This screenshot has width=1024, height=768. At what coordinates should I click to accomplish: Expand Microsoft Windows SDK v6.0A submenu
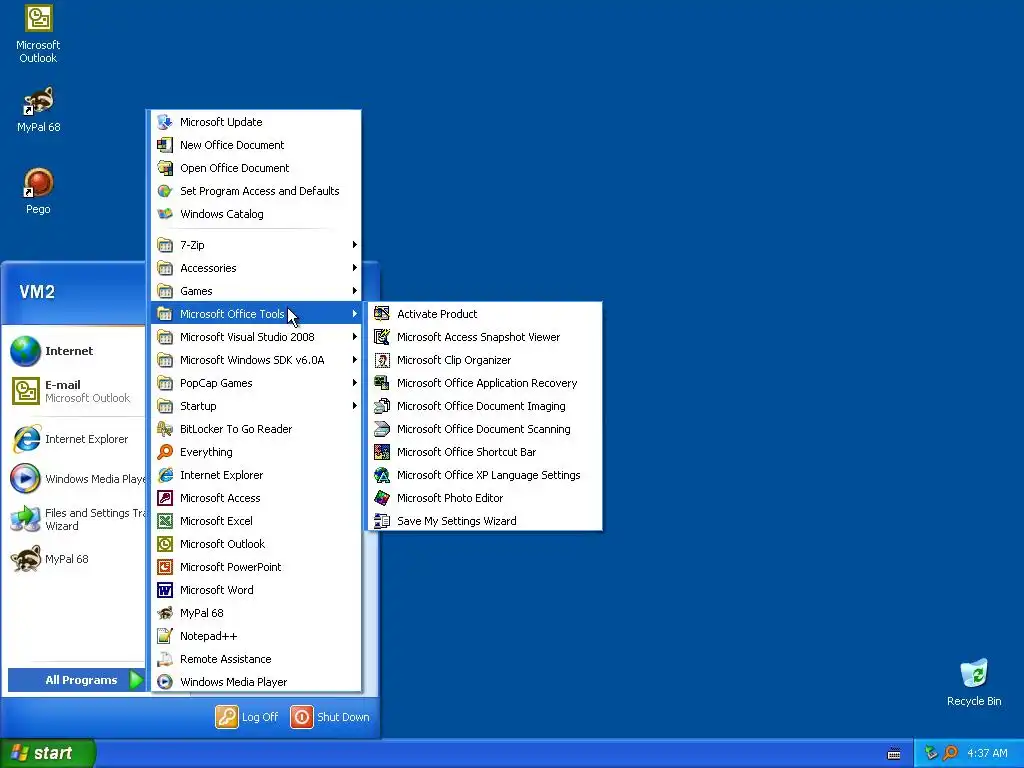256,360
